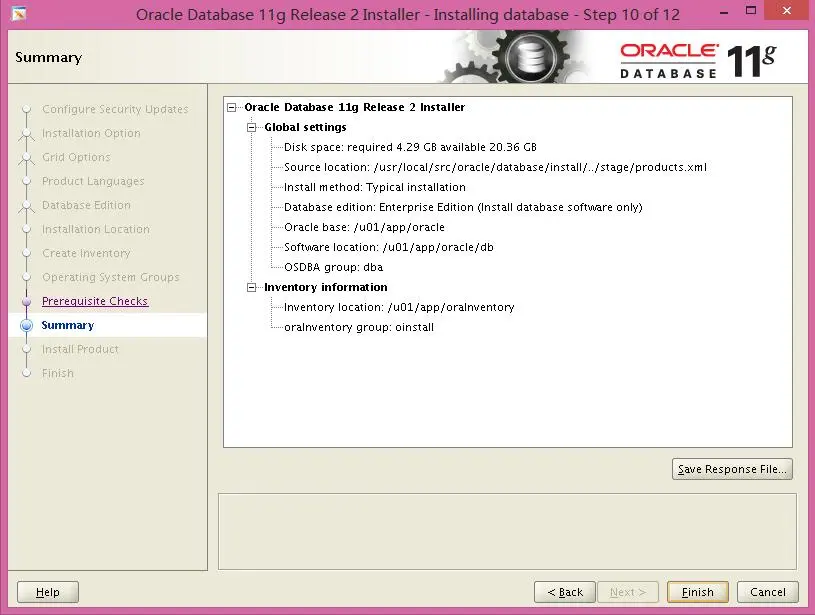Collapse the Inventory information tree node
Viewport: 815px width, 615px height.
[252, 287]
